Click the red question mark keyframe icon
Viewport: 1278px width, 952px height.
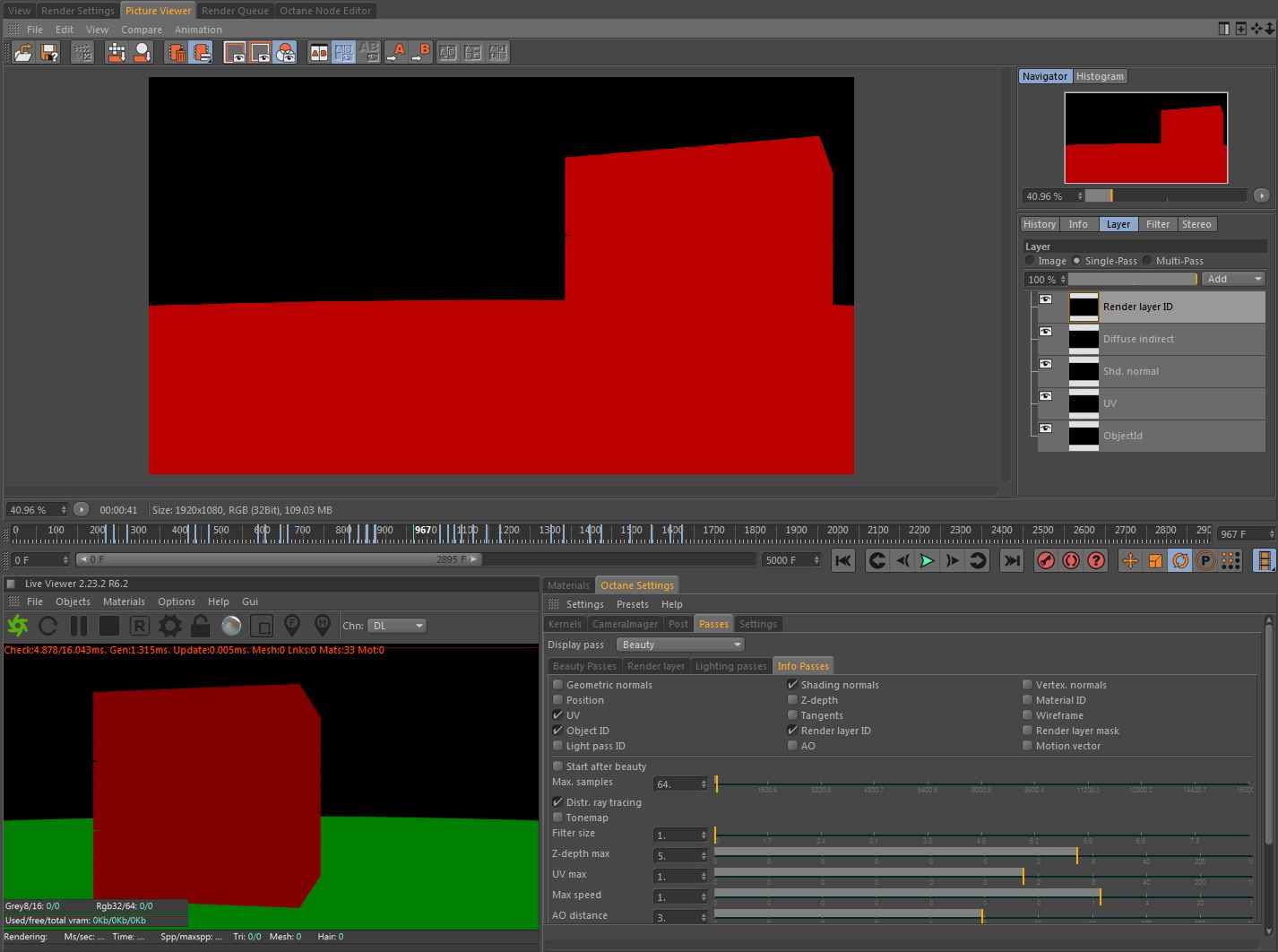tap(1096, 560)
